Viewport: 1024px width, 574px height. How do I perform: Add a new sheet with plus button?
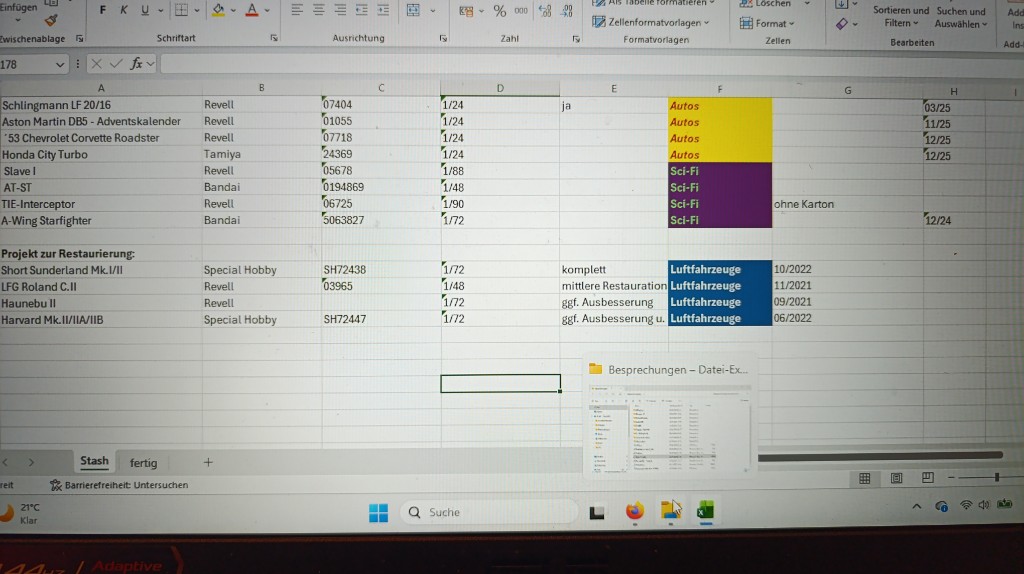[208, 462]
